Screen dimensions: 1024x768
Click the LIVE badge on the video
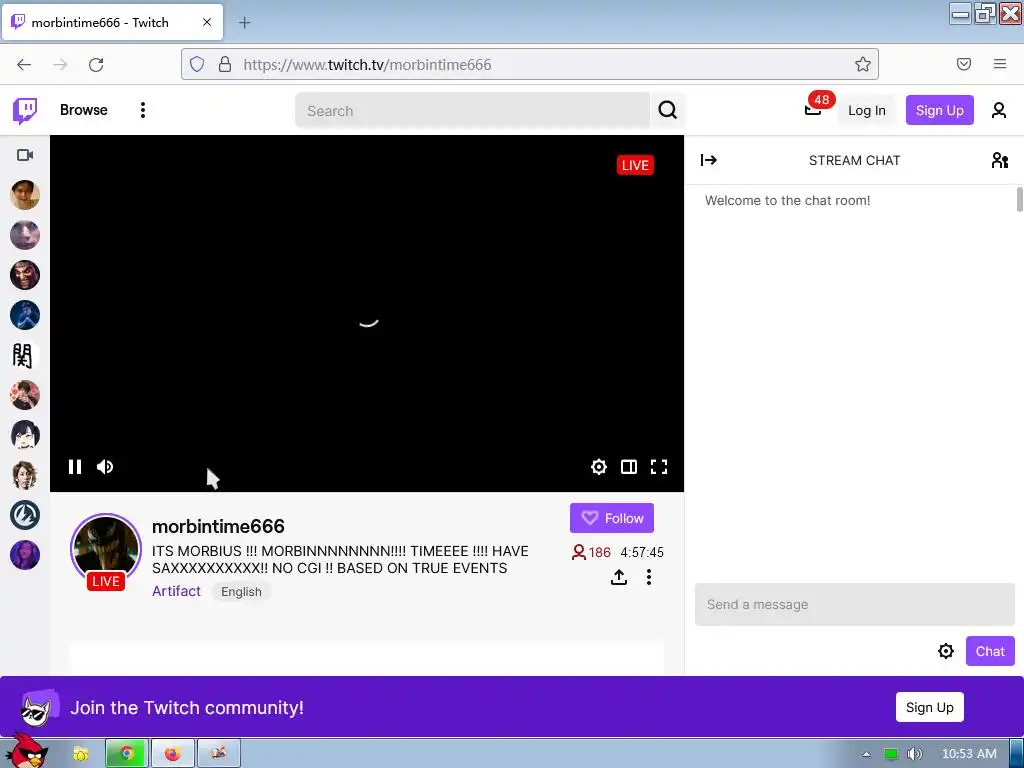tap(635, 165)
